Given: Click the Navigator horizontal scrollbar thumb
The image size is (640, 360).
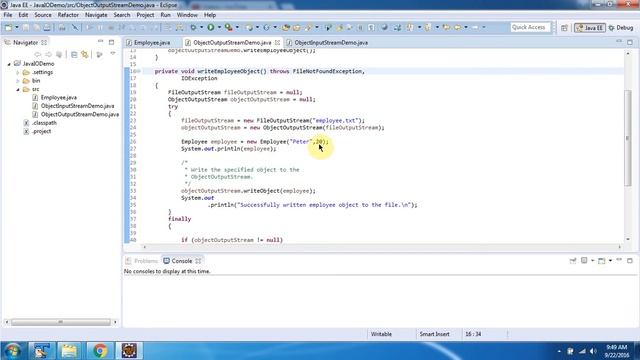Looking at the screenshot, I should (60, 322).
